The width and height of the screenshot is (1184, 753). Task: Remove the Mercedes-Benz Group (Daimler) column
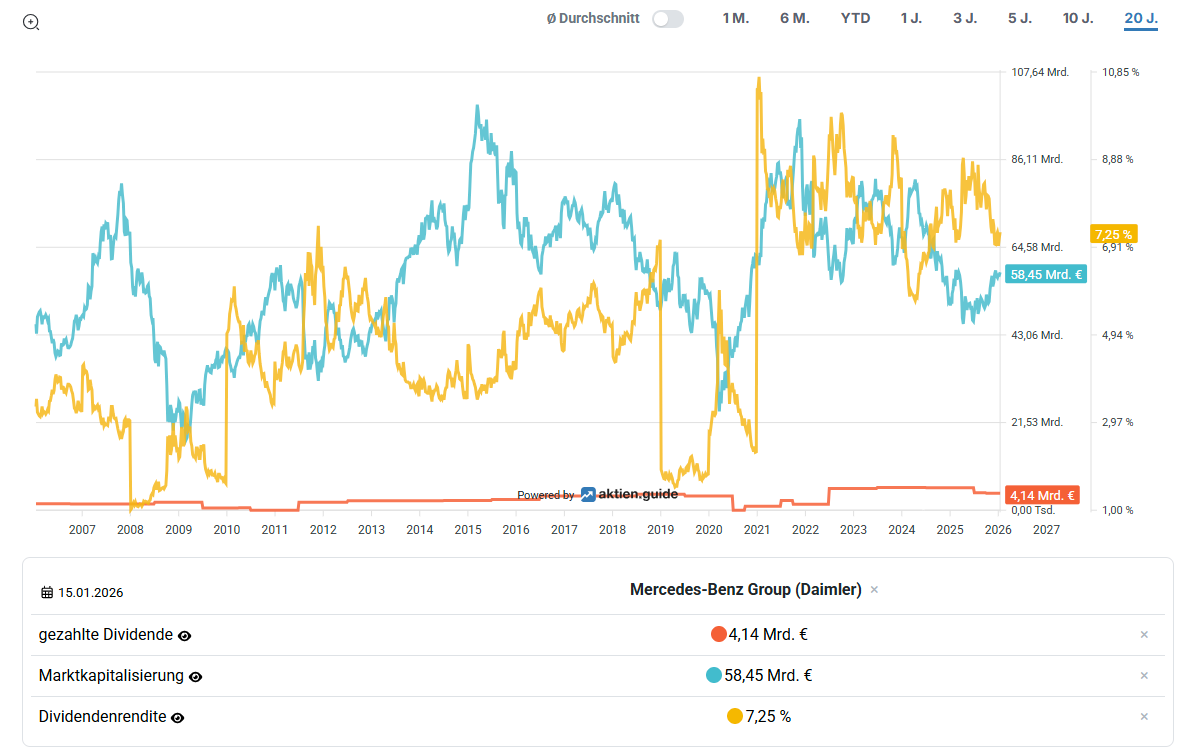[x=874, y=590]
